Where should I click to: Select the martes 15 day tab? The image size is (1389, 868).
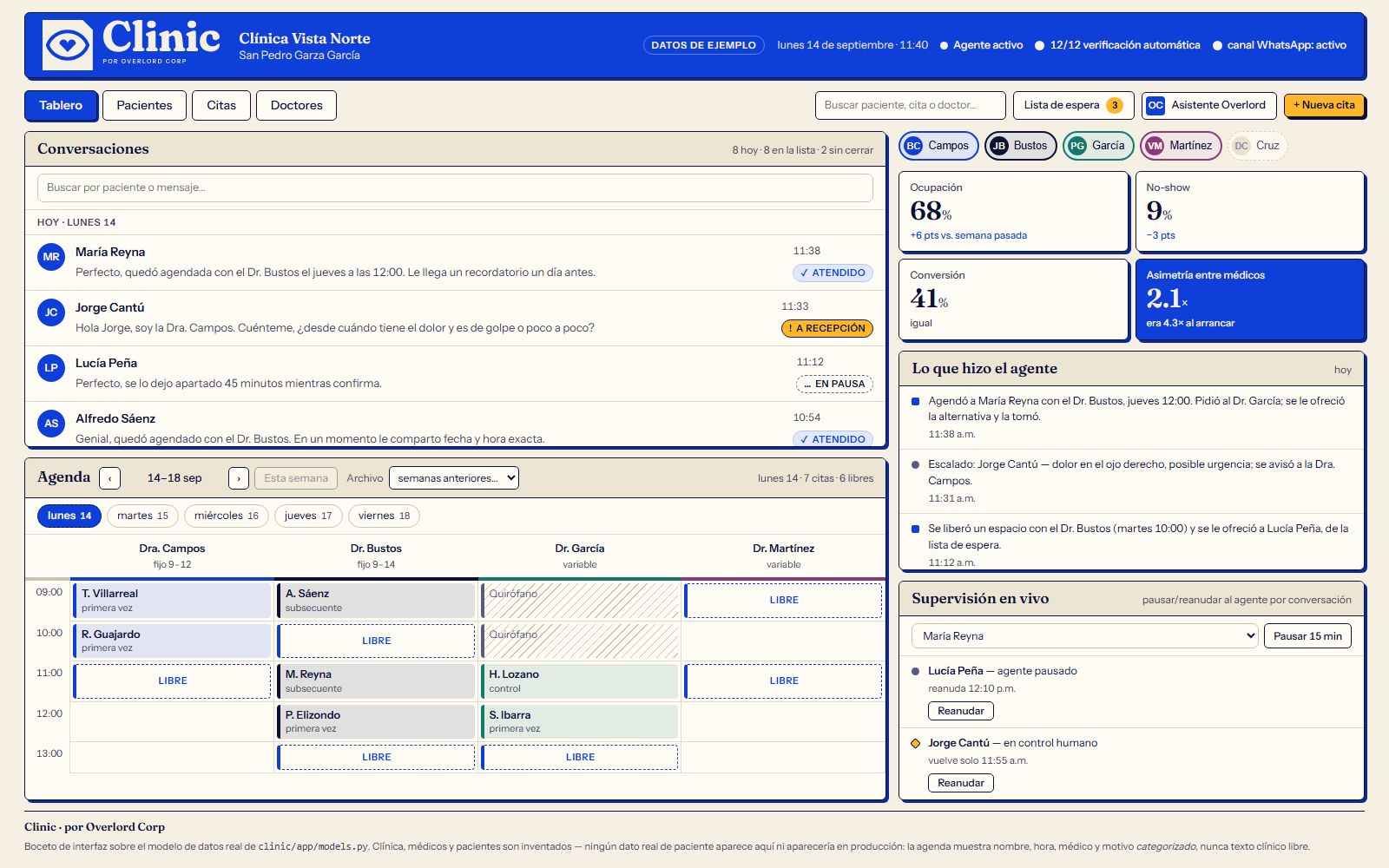point(143,516)
